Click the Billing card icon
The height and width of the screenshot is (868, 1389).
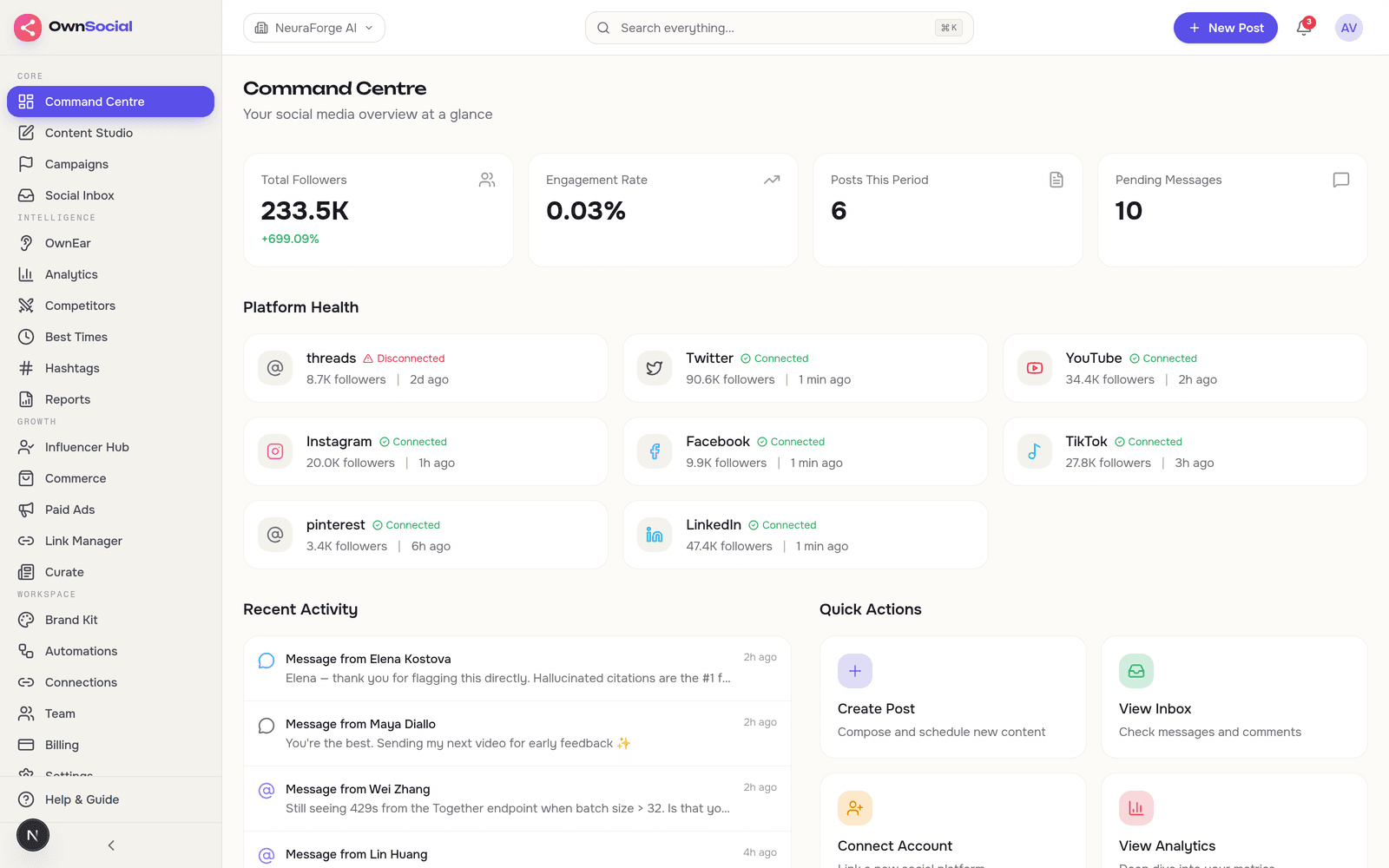[x=26, y=745]
